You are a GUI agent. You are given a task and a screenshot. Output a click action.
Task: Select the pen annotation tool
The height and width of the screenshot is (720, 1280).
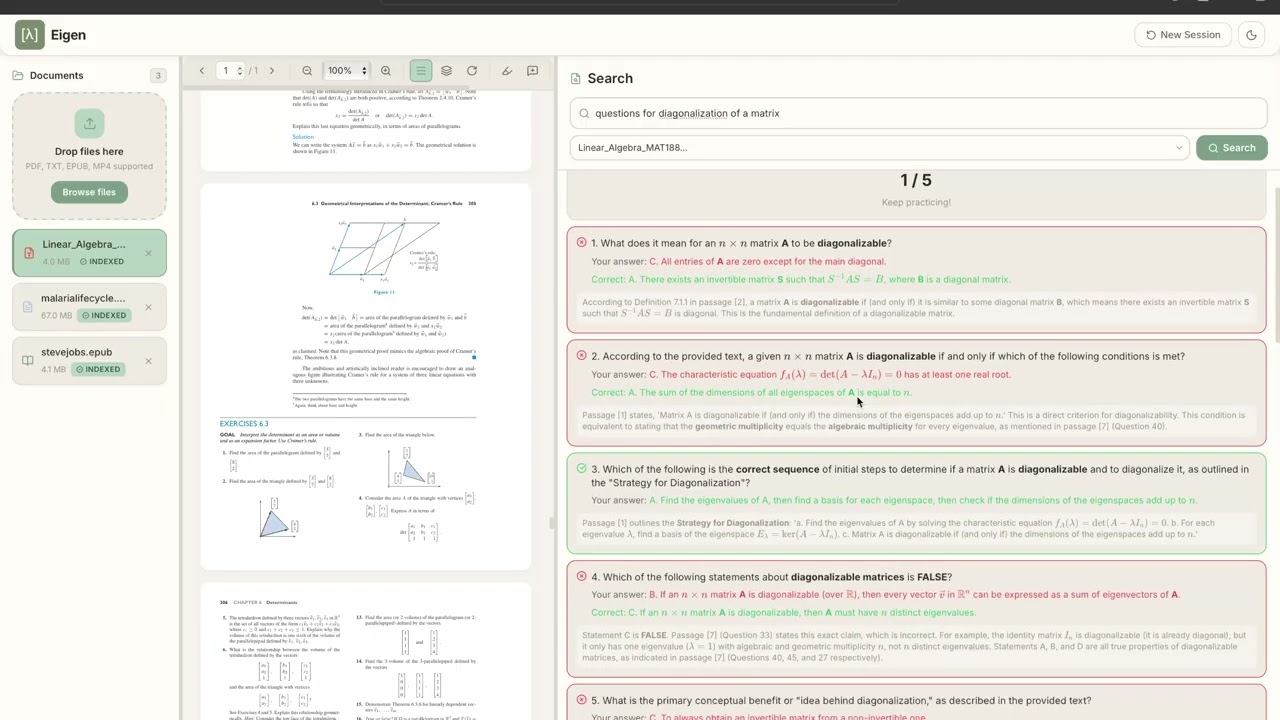[x=507, y=70]
